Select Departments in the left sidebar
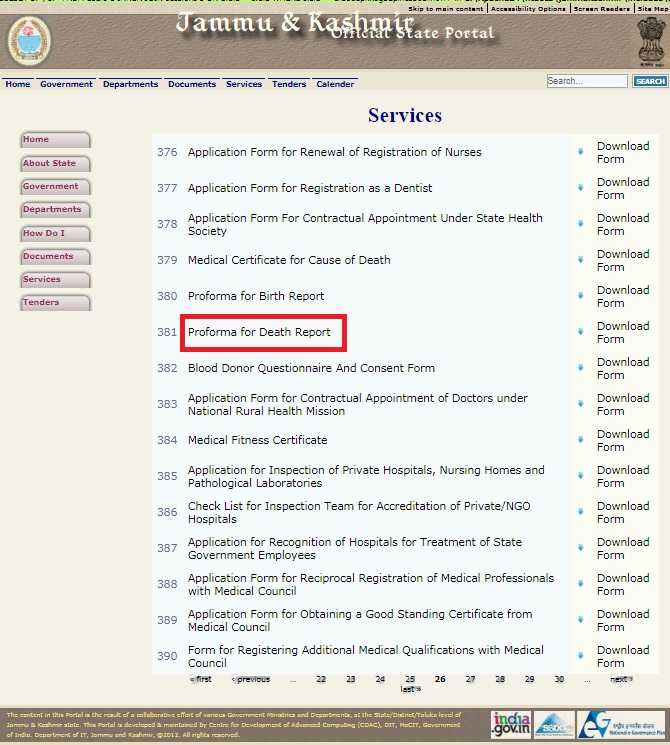Viewport: 670px width, 745px height. click(x=53, y=210)
